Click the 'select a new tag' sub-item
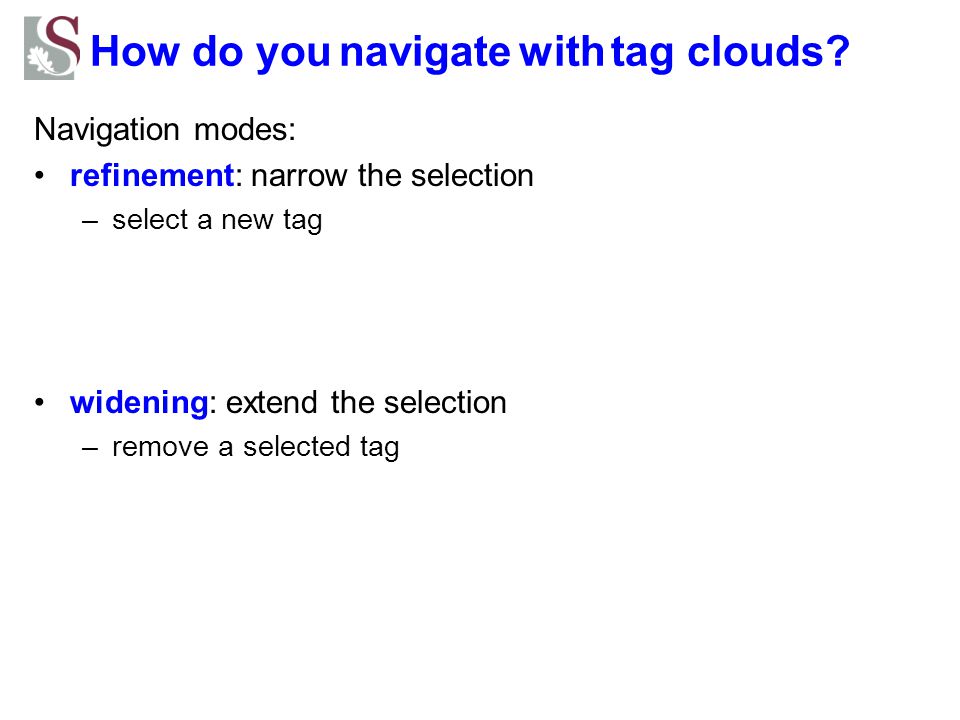 (x=217, y=220)
